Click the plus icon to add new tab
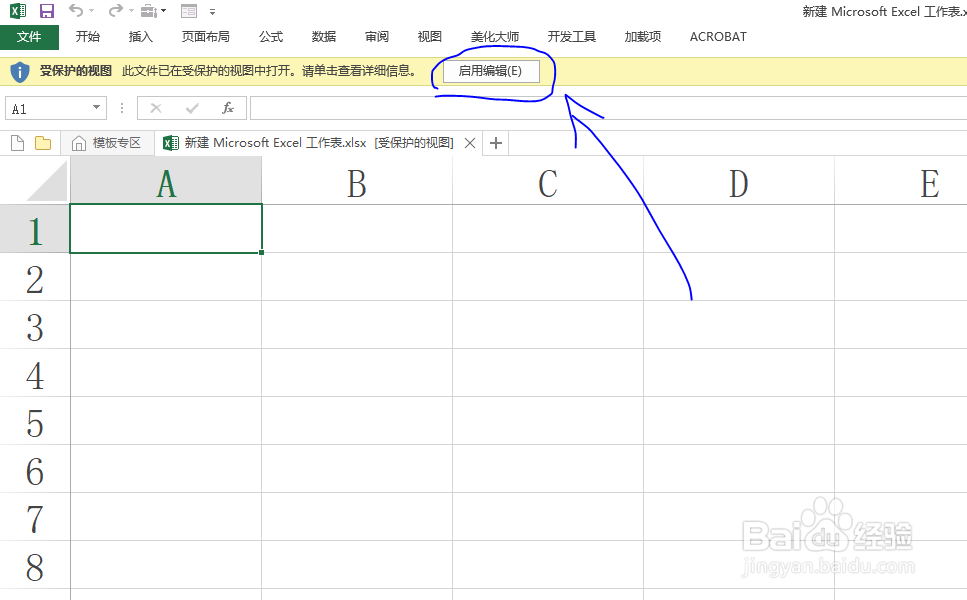 pos(496,143)
